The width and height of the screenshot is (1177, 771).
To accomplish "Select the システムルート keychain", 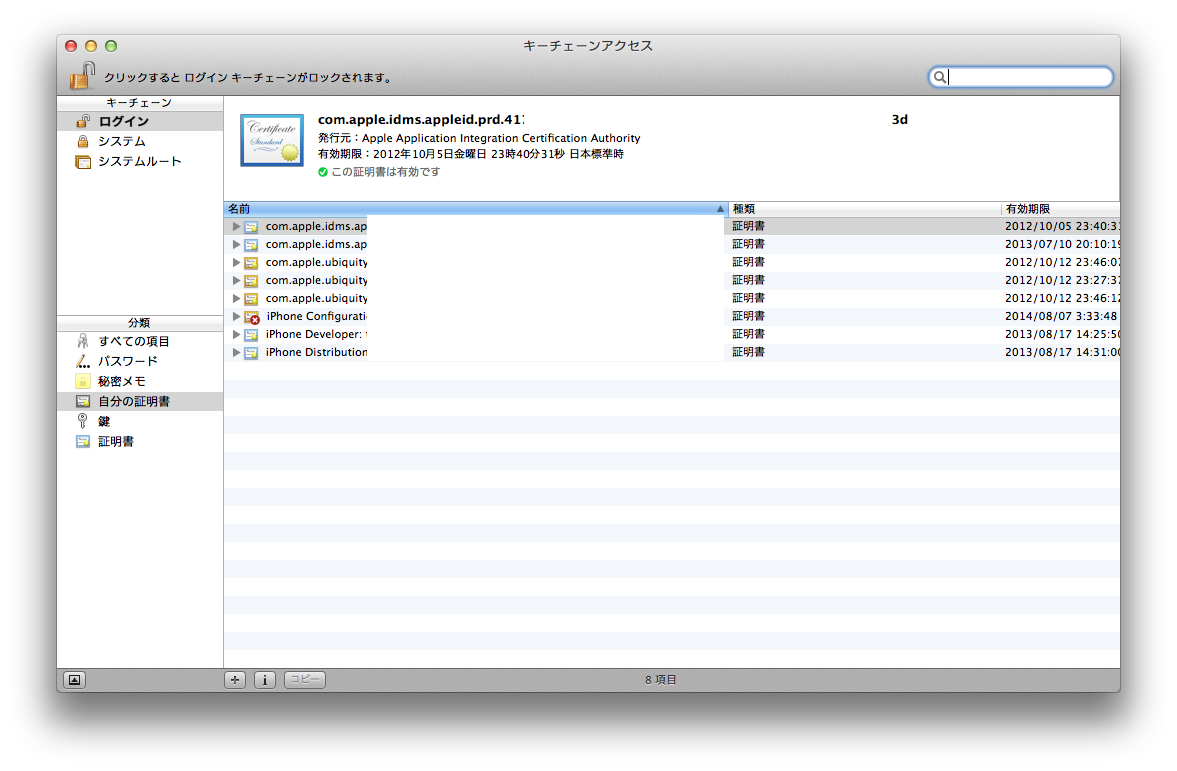I will [x=140, y=161].
